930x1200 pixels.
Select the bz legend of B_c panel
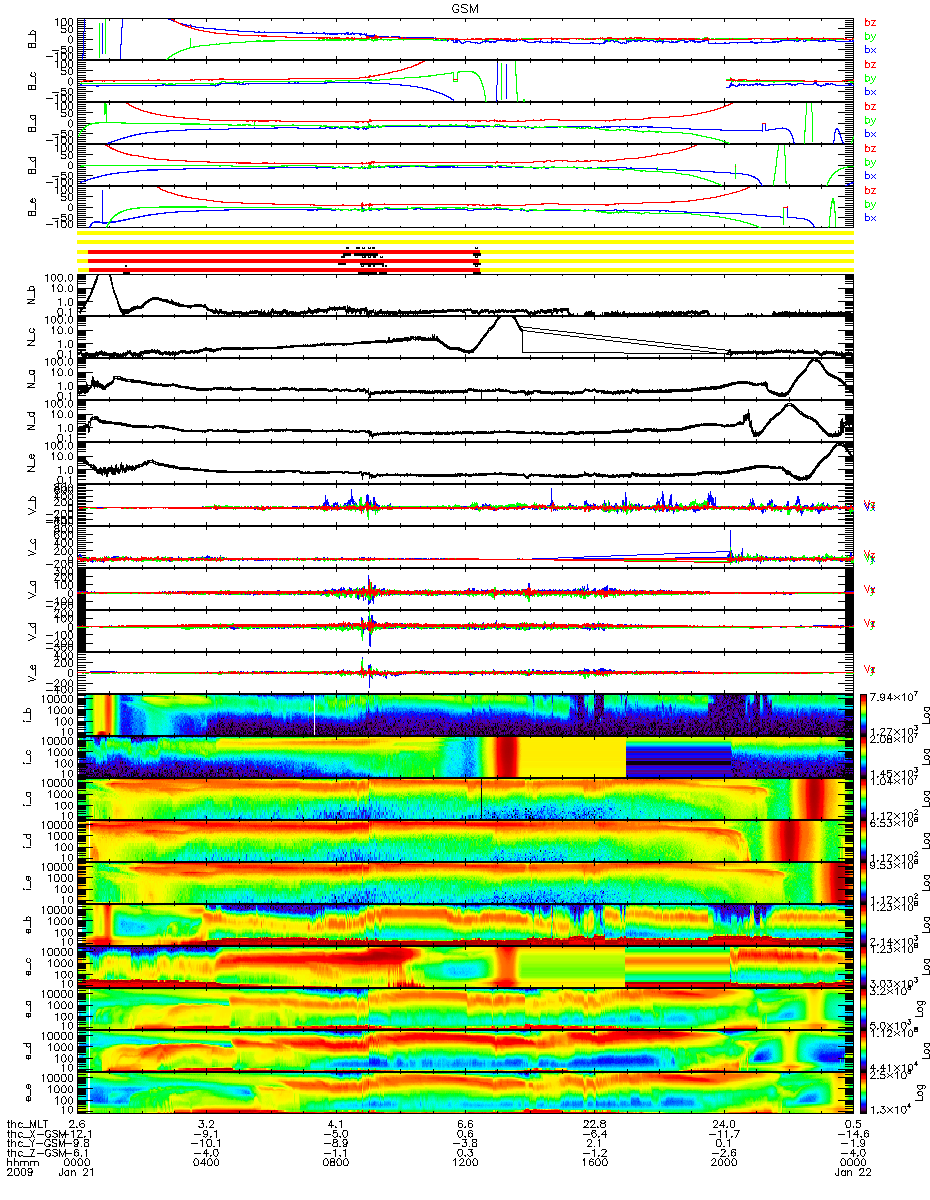pos(870,64)
